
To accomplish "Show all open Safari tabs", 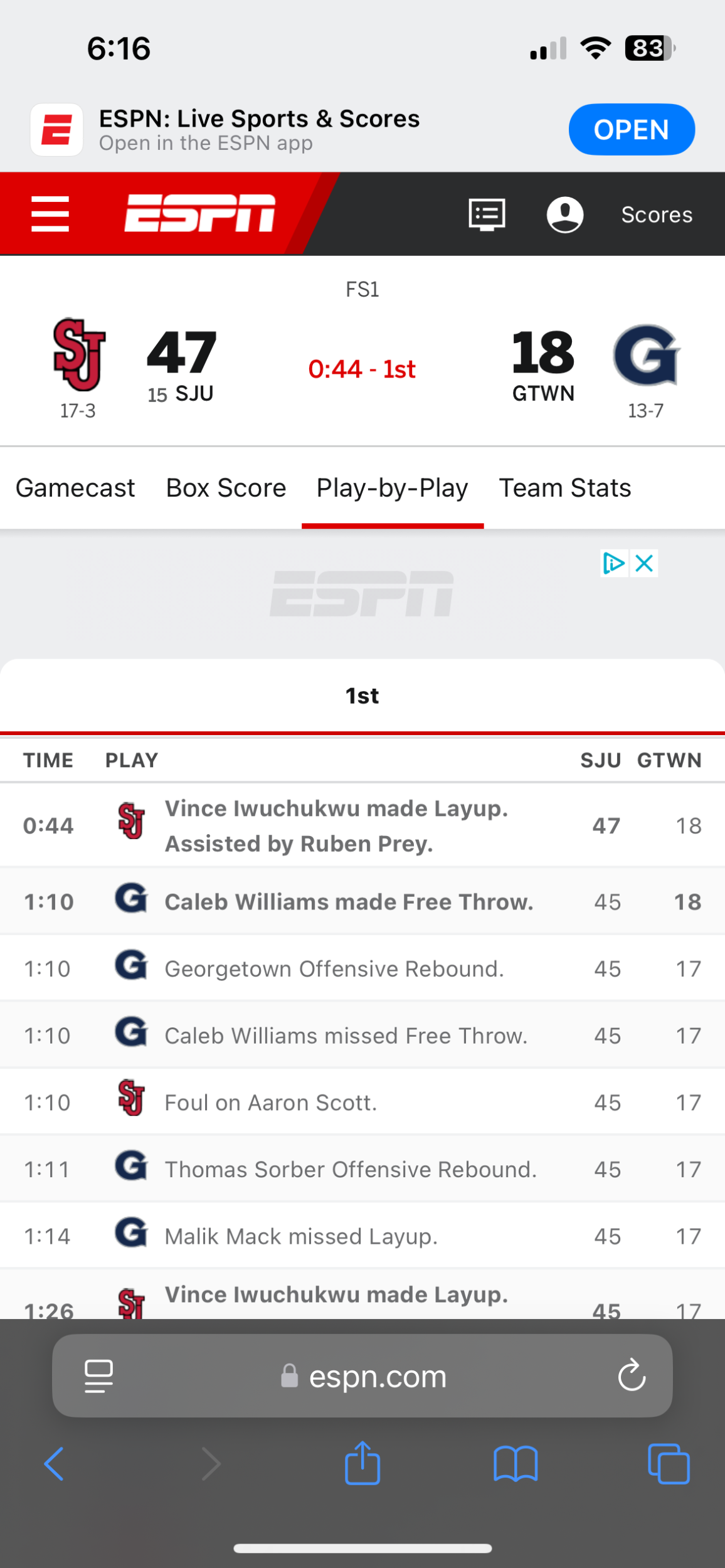I will (669, 1465).
